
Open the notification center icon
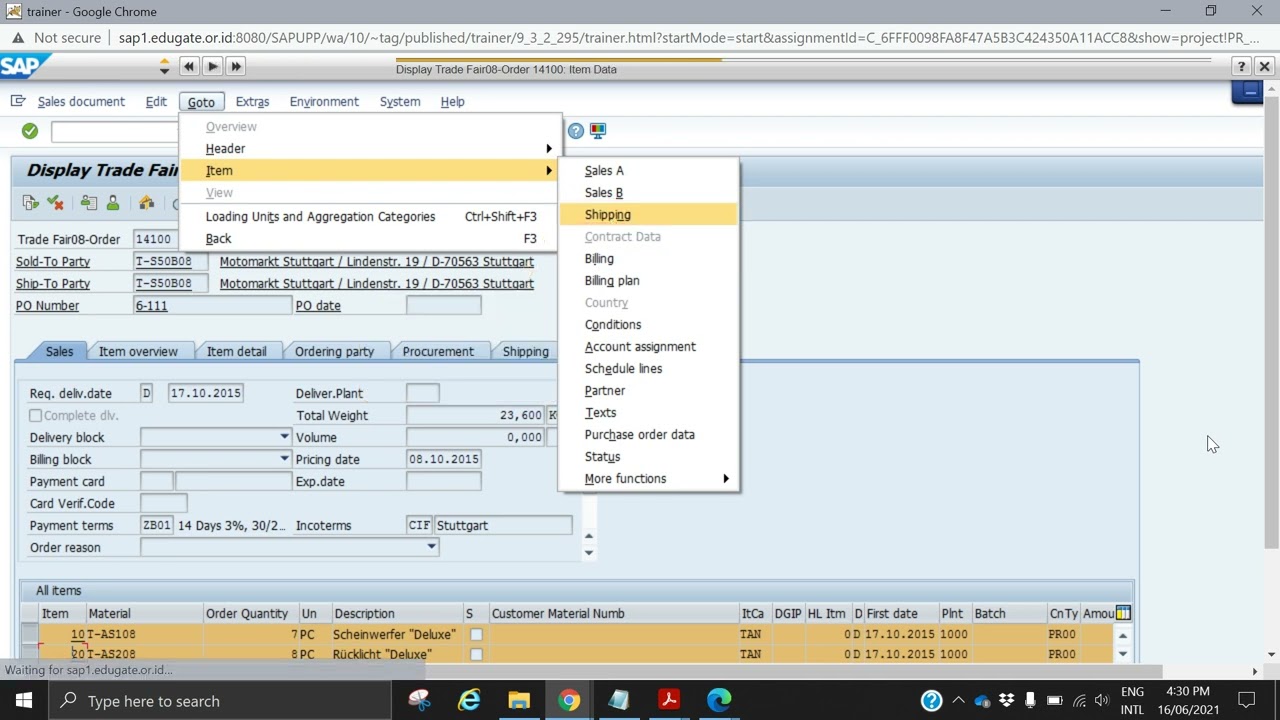pyautogui.click(x=1247, y=700)
